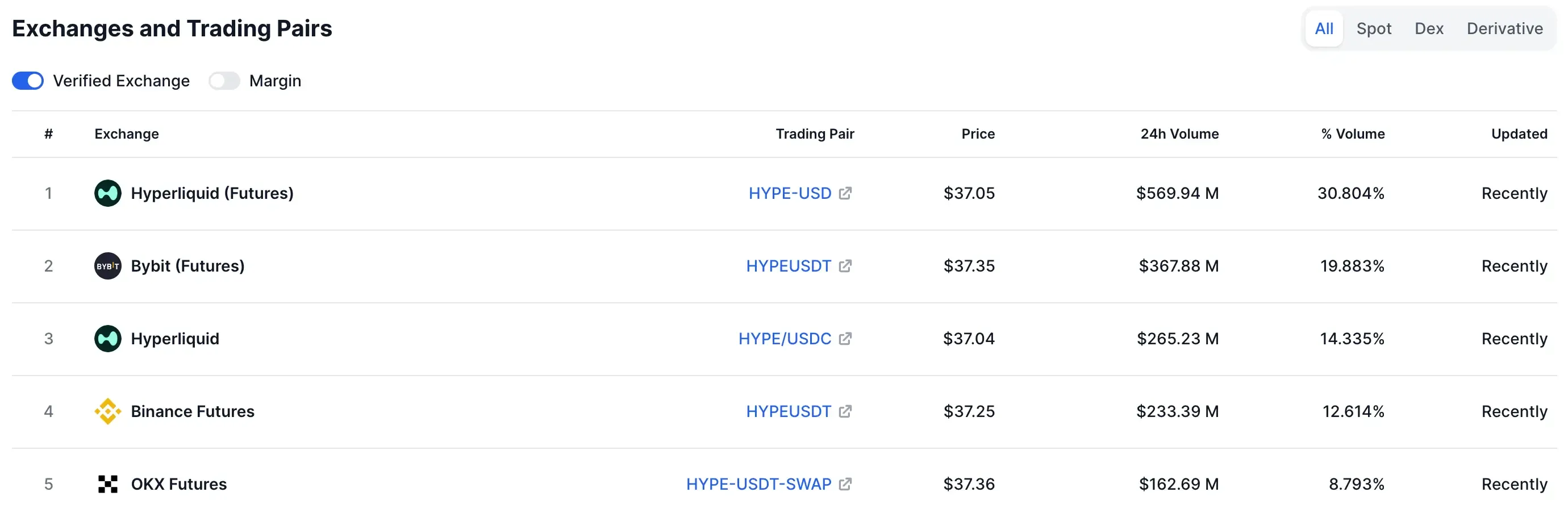
Task: Disable the Verified Exchange toggle
Action: tap(28, 81)
